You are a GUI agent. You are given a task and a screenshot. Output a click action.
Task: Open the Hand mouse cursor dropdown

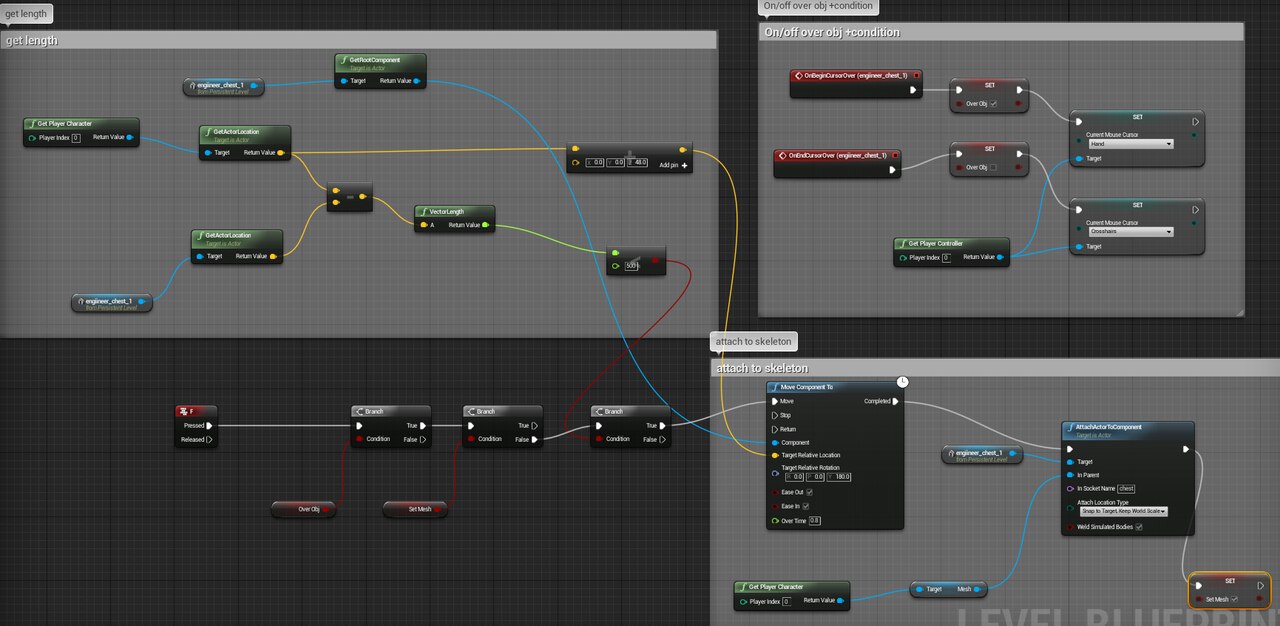pyautogui.click(x=1131, y=144)
